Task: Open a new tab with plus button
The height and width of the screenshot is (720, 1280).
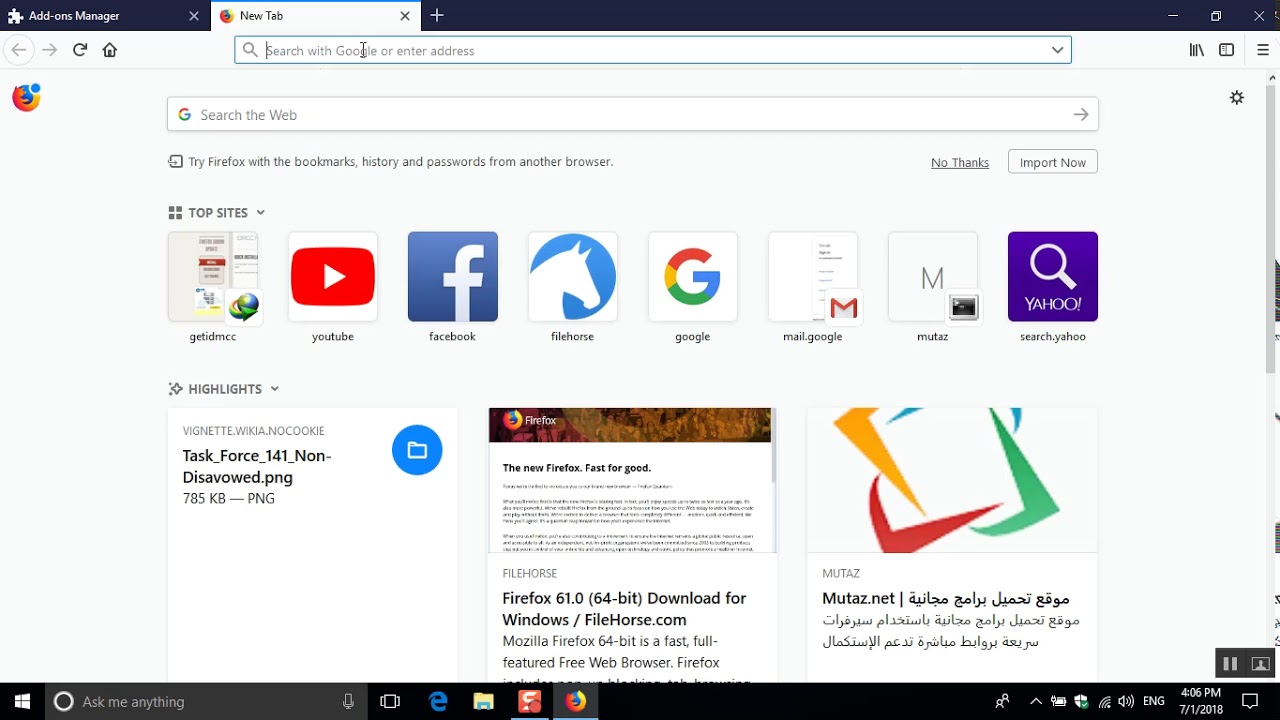Action: (437, 15)
